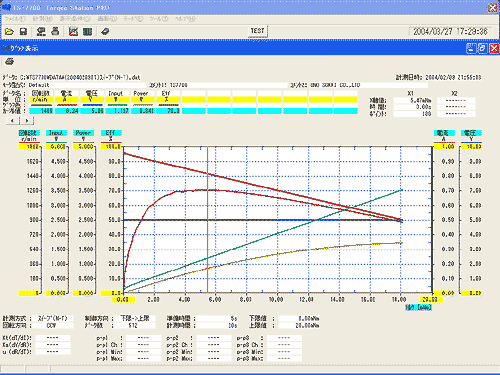Screen dimensions: 500x375
Task: Click the Default motor type field
Action: click(x=87, y=85)
